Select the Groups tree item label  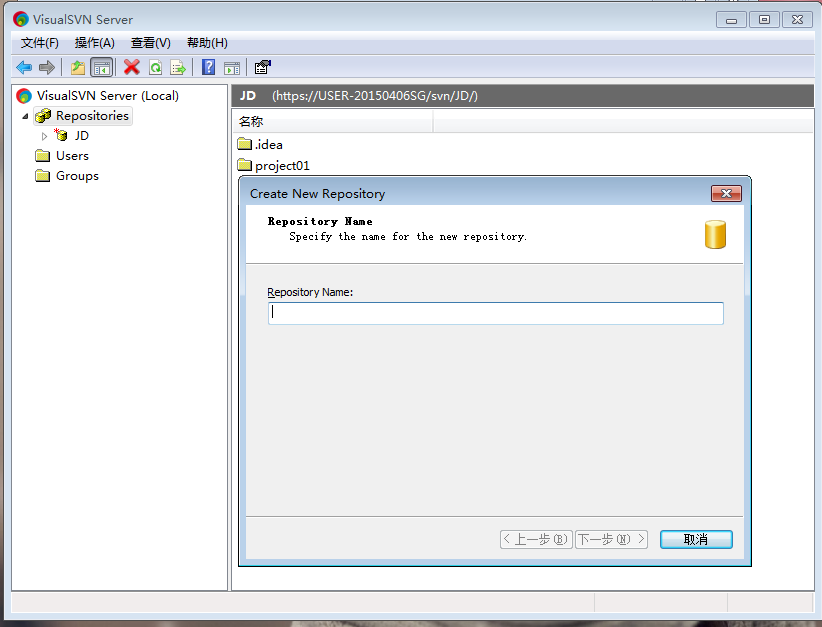point(77,176)
